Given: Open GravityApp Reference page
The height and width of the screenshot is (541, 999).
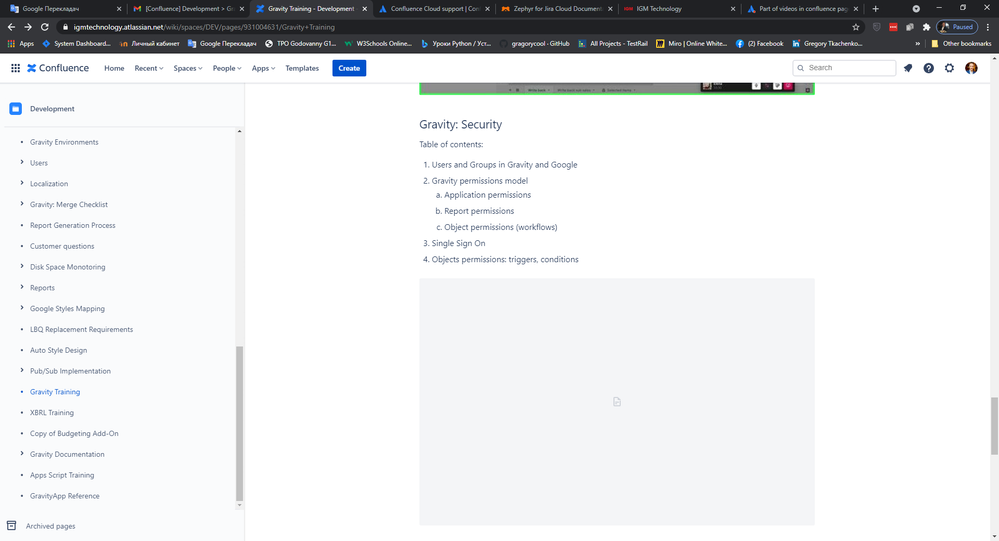Looking at the screenshot, I should [x=64, y=496].
